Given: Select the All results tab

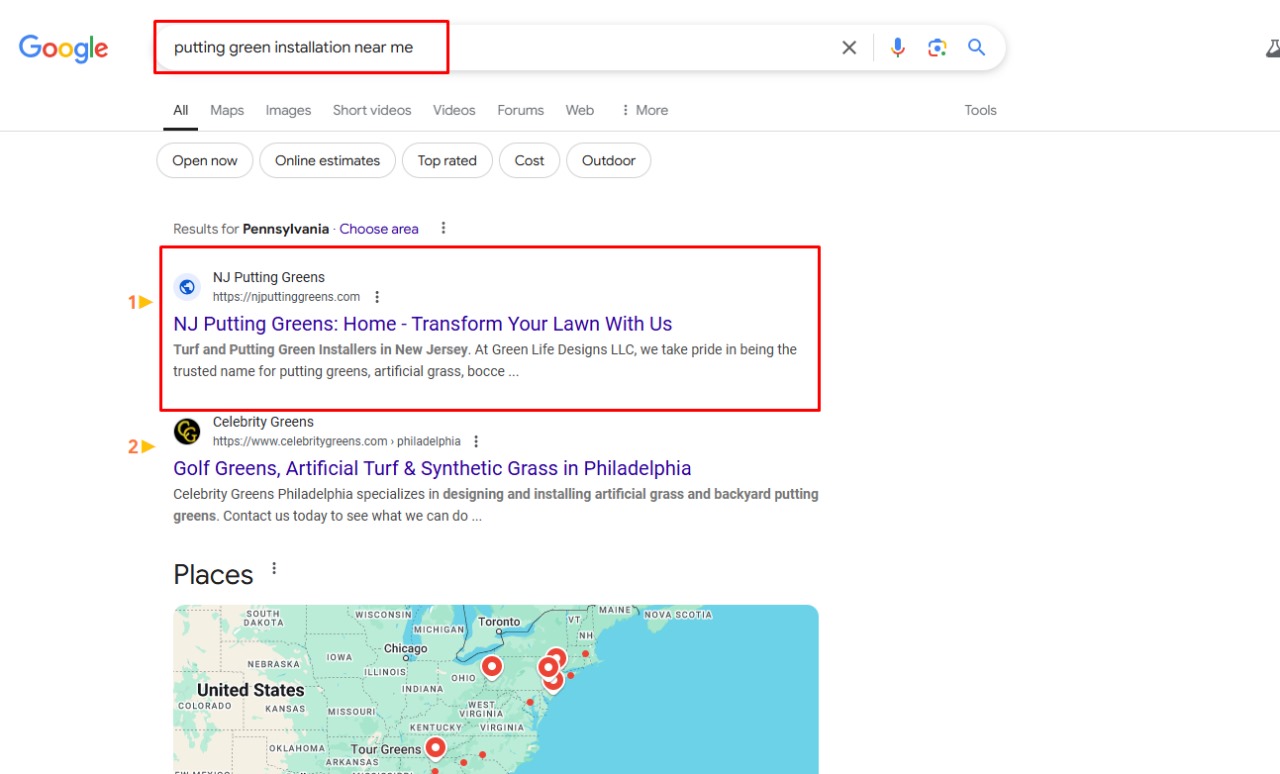Looking at the screenshot, I should (180, 110).
